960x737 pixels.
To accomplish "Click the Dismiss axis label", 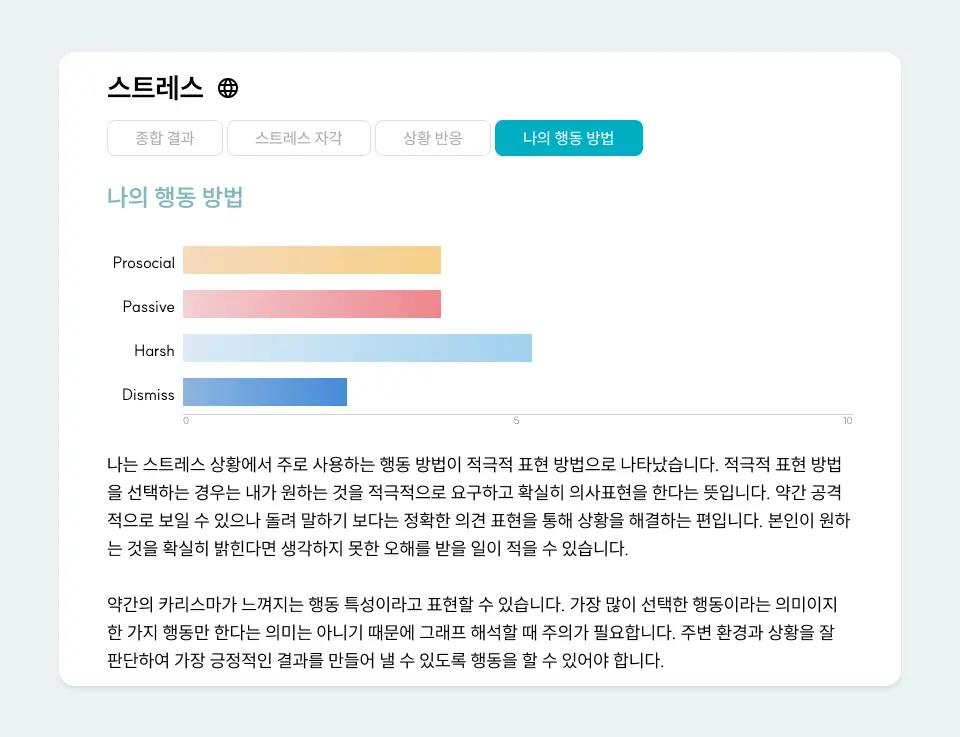I will click(x=148, y=395).
